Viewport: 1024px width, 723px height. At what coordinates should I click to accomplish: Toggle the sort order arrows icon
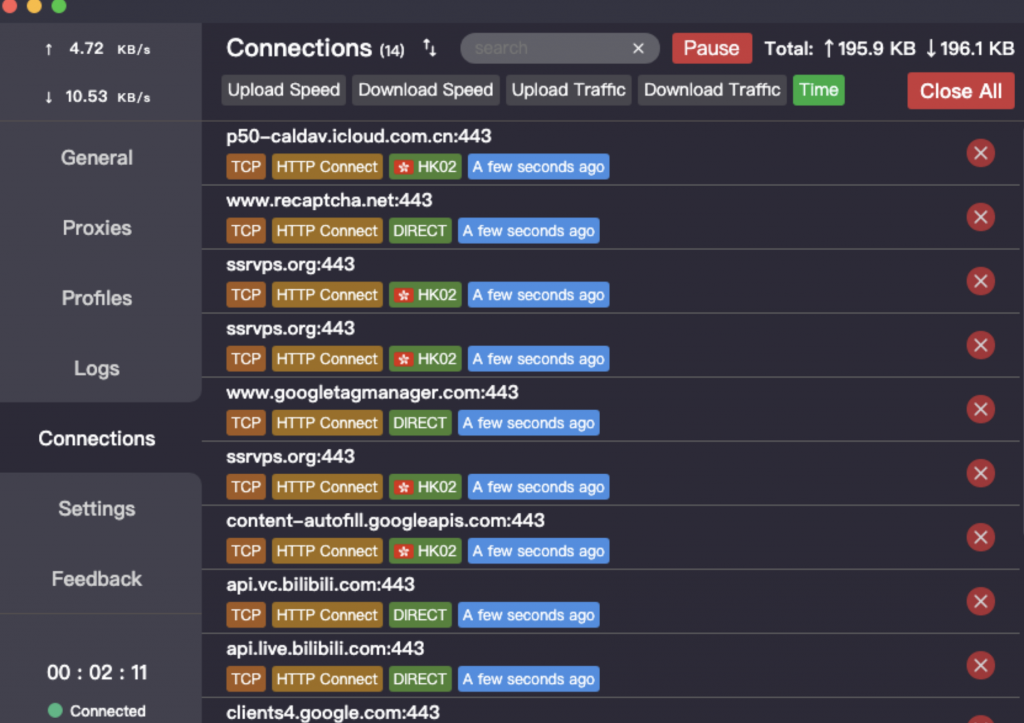click(429, 48)
